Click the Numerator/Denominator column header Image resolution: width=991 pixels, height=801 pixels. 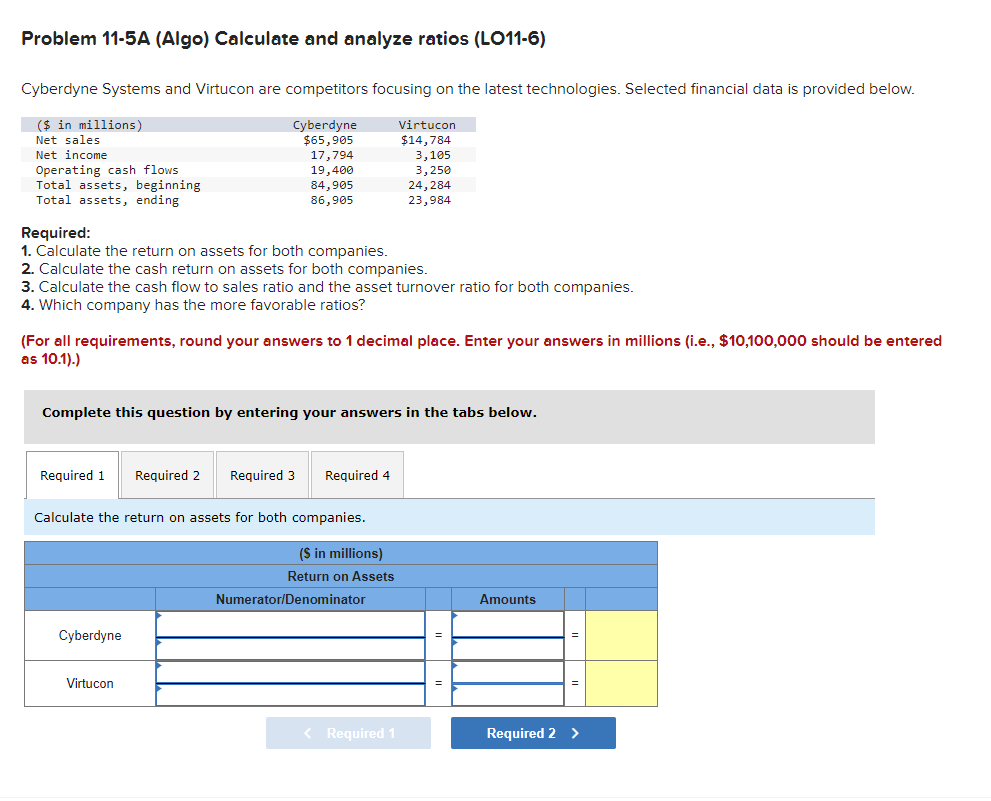[290, 599]
